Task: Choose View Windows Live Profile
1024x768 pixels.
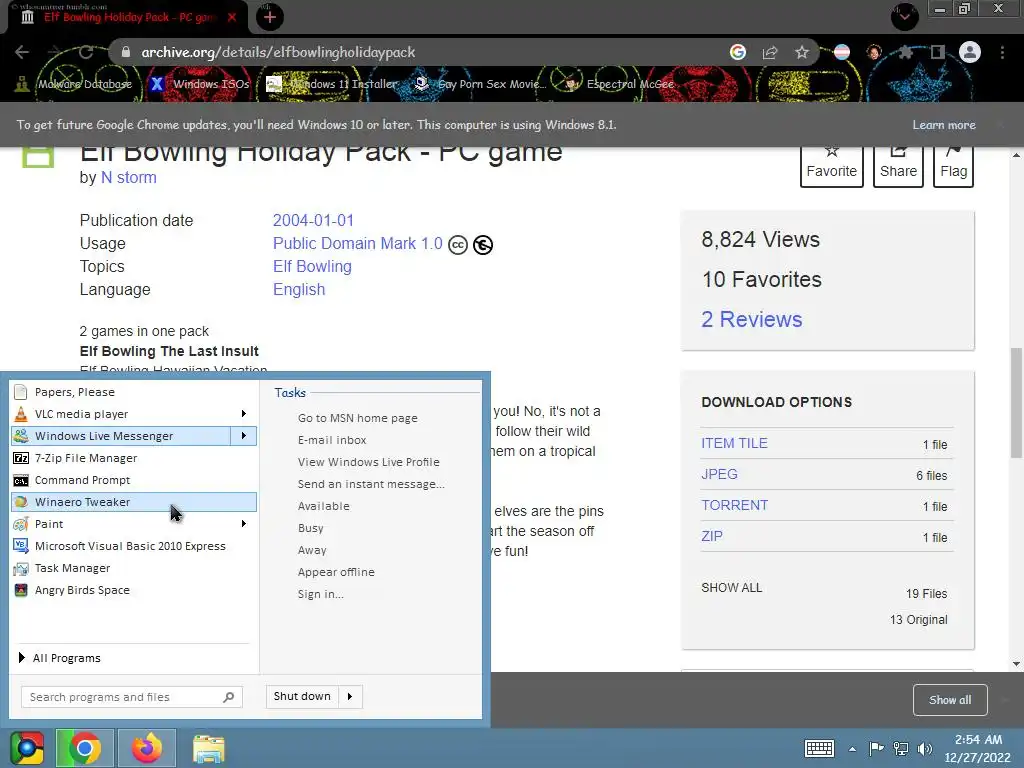Action: (x=368, y=462)
